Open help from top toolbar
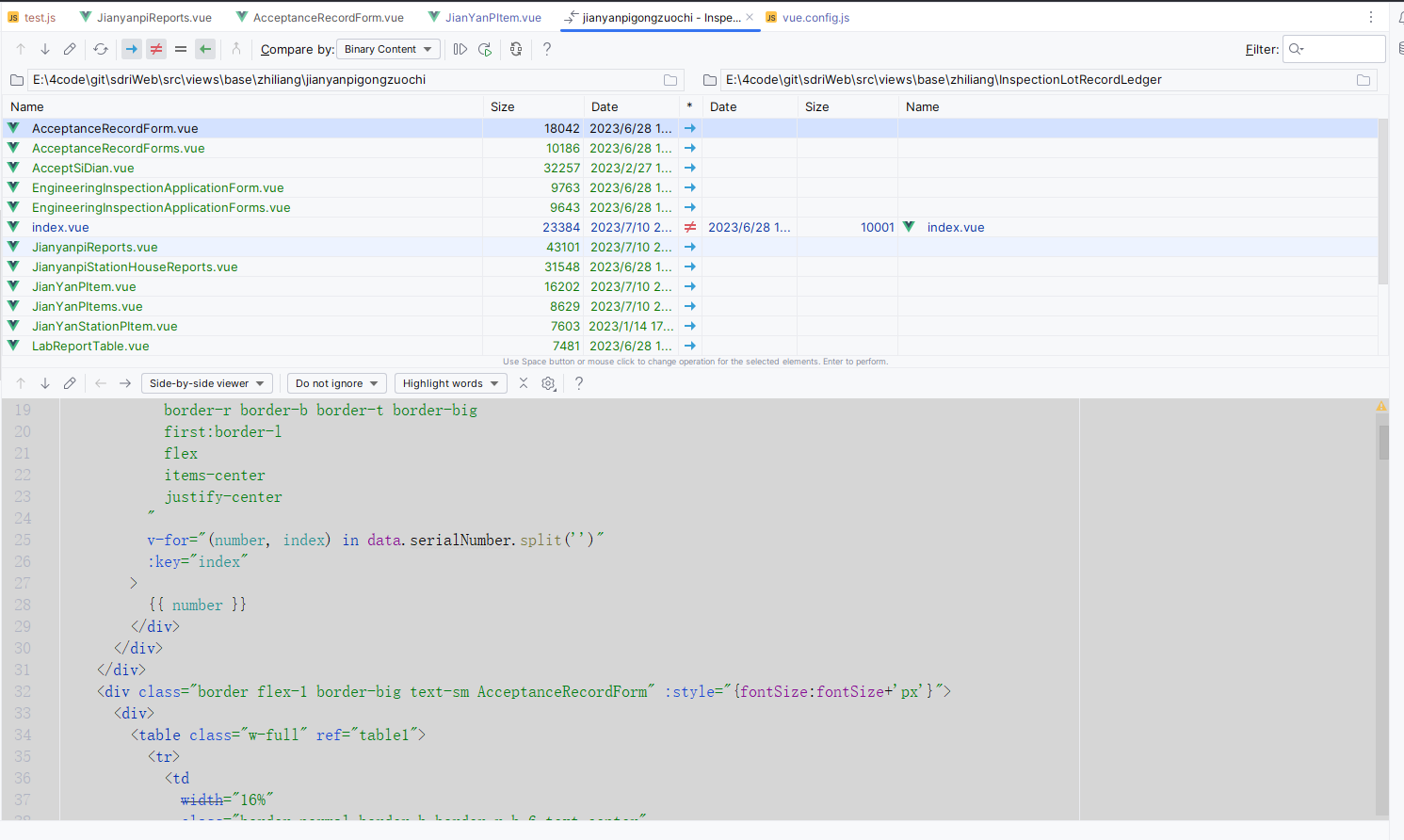Viewport: 1404px width, 840px height. [x=547, y=49]
